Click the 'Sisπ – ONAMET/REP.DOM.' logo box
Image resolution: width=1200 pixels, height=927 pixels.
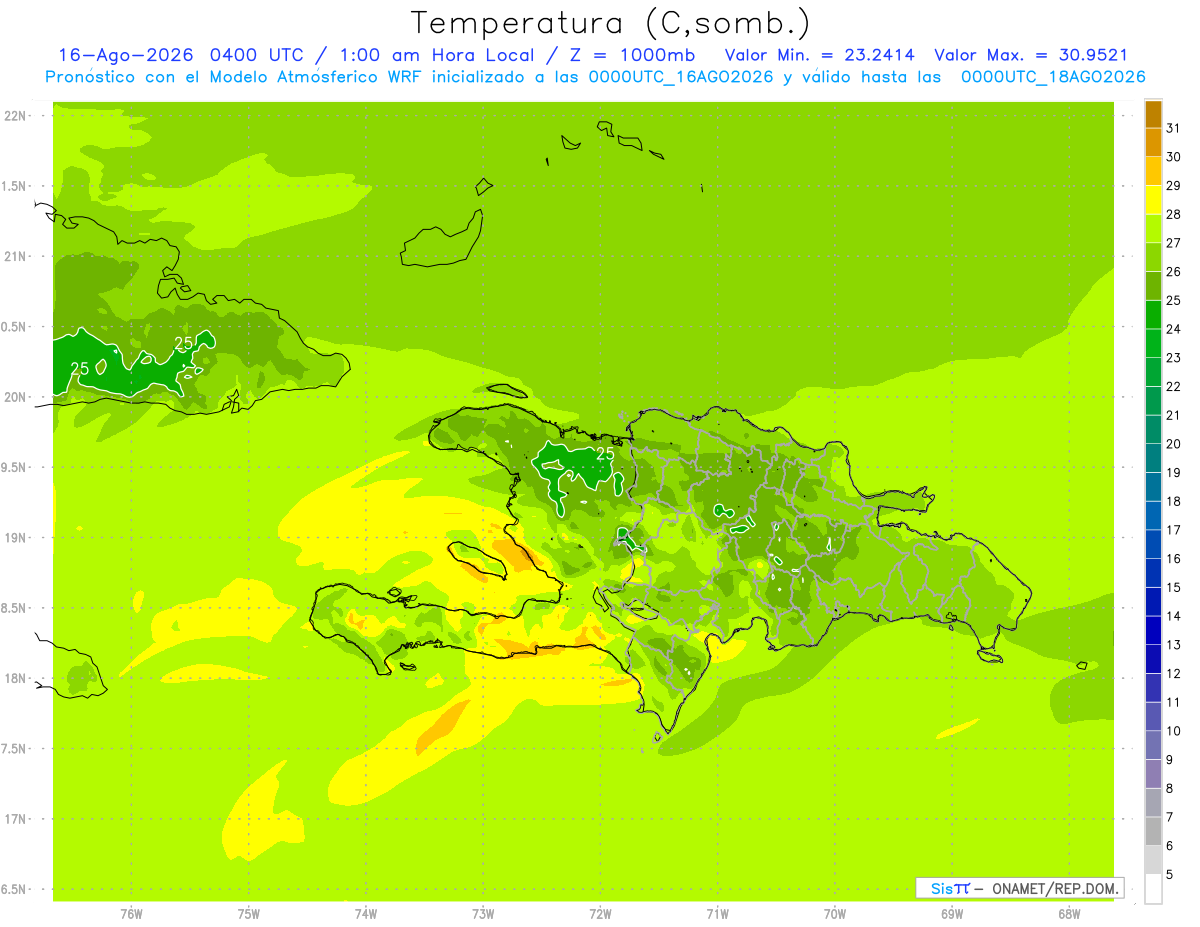1019,888
